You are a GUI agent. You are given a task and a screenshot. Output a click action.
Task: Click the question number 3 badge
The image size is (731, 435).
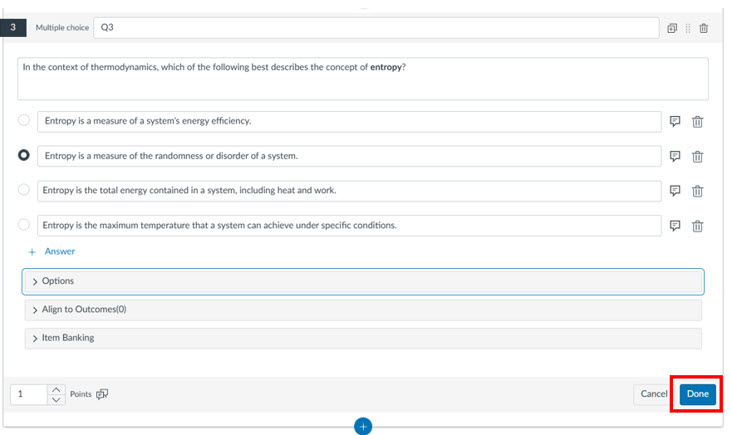[x=13, y=28]
